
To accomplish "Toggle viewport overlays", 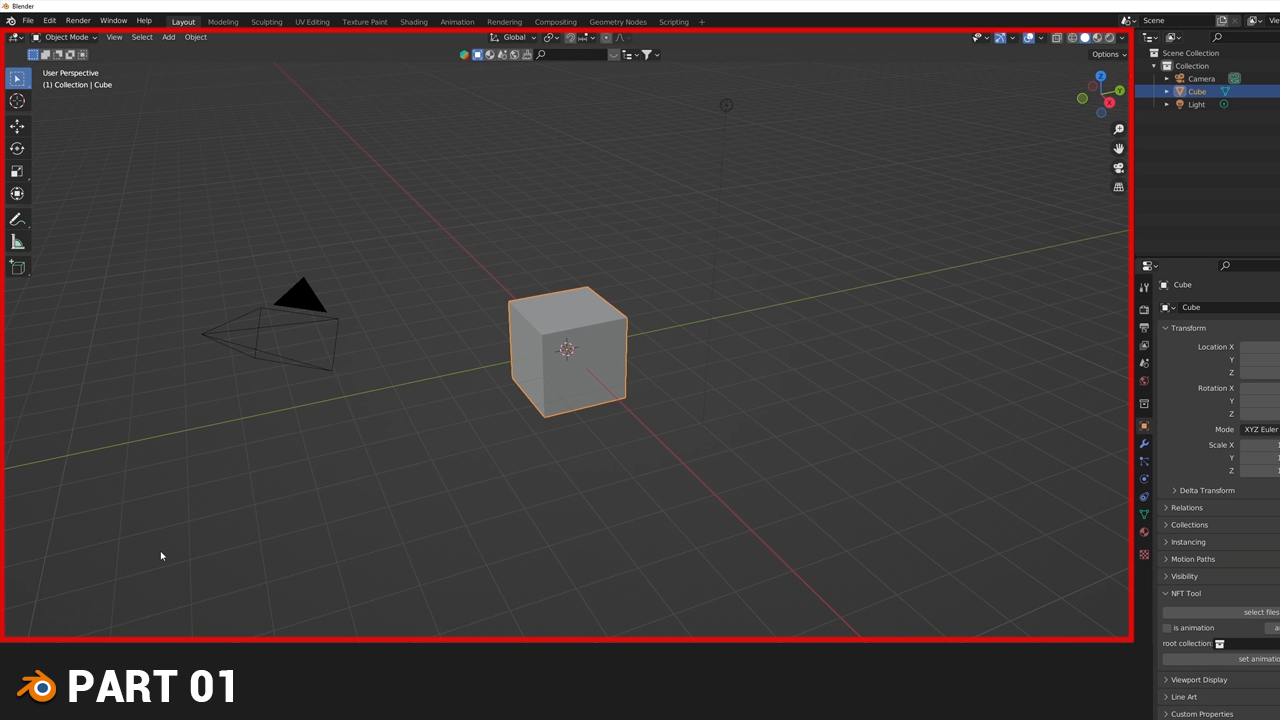I will [x=1028, y=38].
